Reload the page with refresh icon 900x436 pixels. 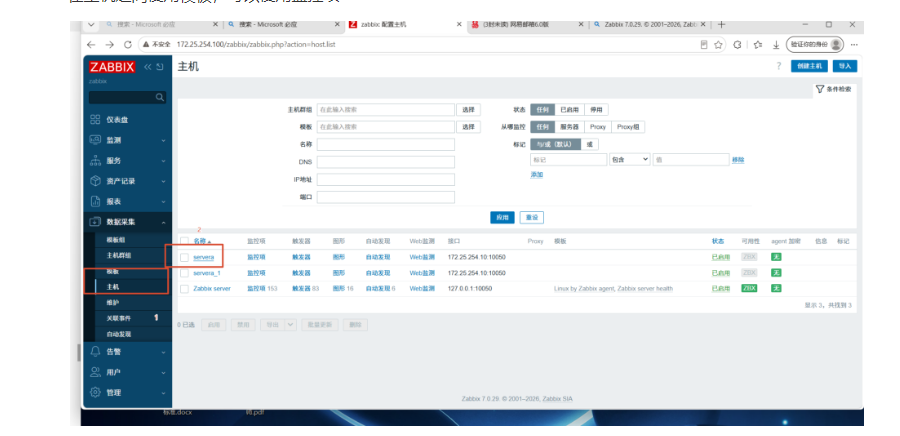tap(128, 44)
